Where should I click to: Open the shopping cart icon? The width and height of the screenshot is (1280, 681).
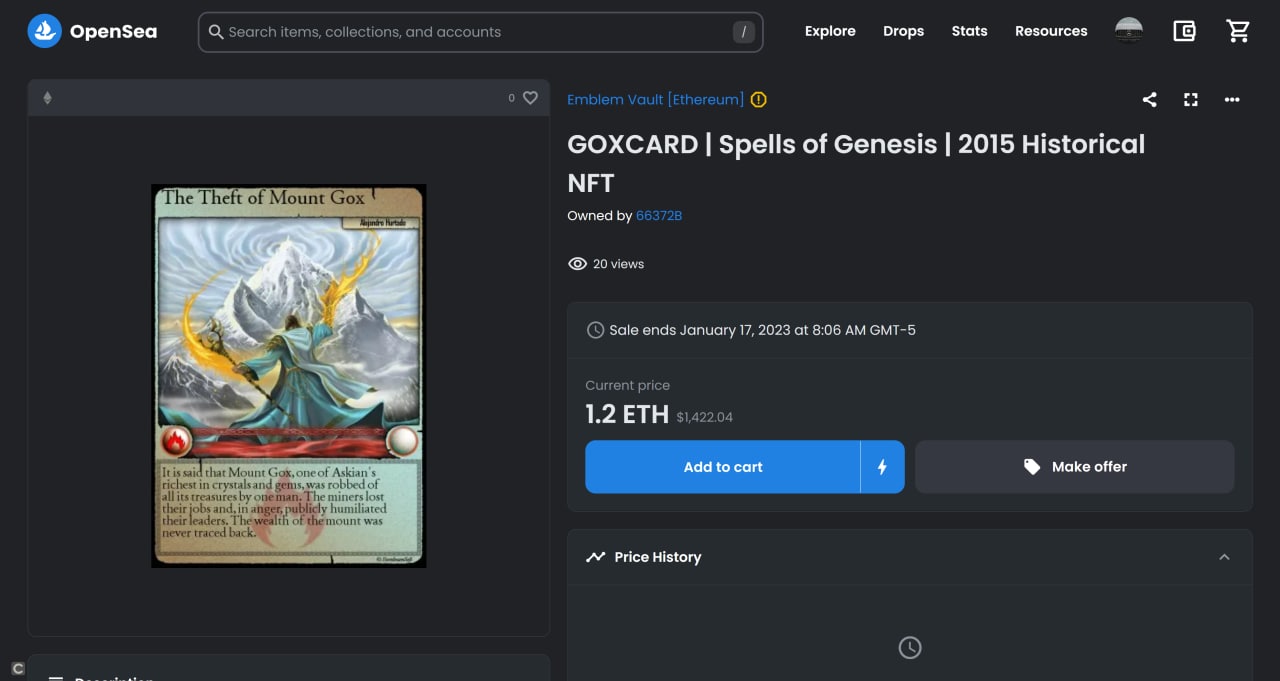(1238, 31)
